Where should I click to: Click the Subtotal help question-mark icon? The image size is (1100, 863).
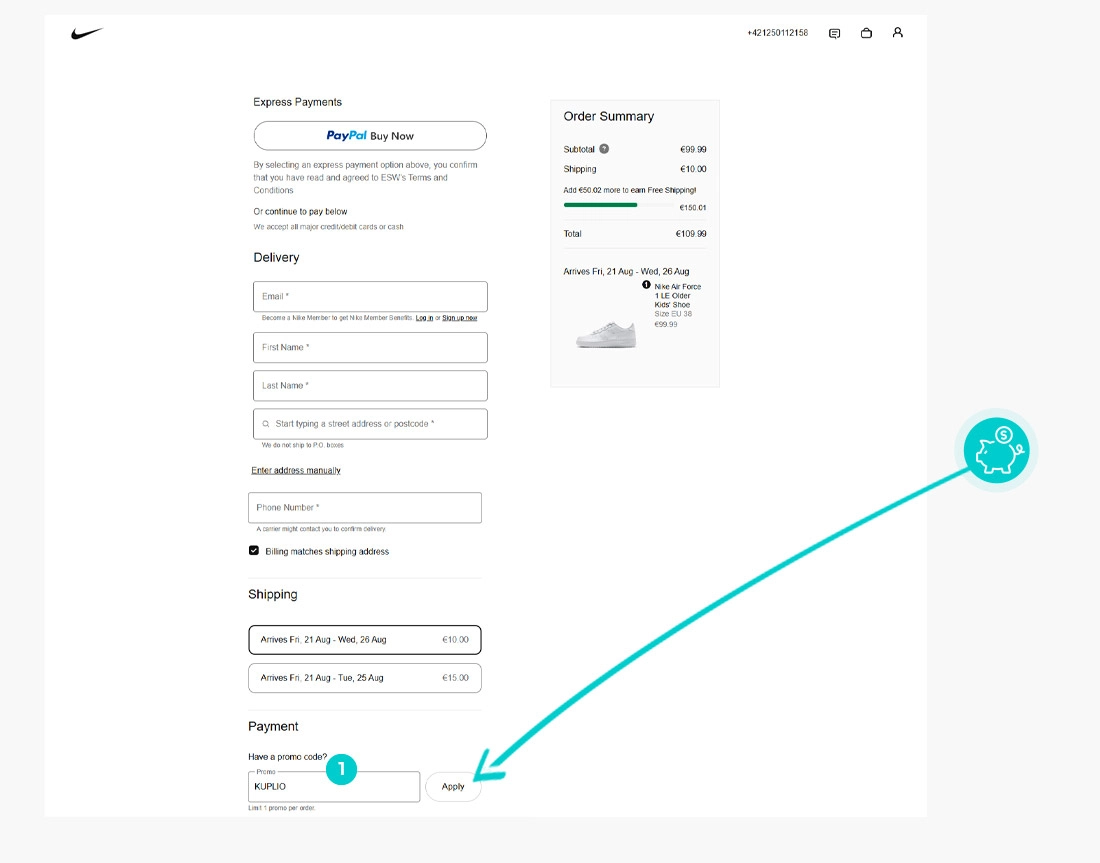(x=604, y=149)
